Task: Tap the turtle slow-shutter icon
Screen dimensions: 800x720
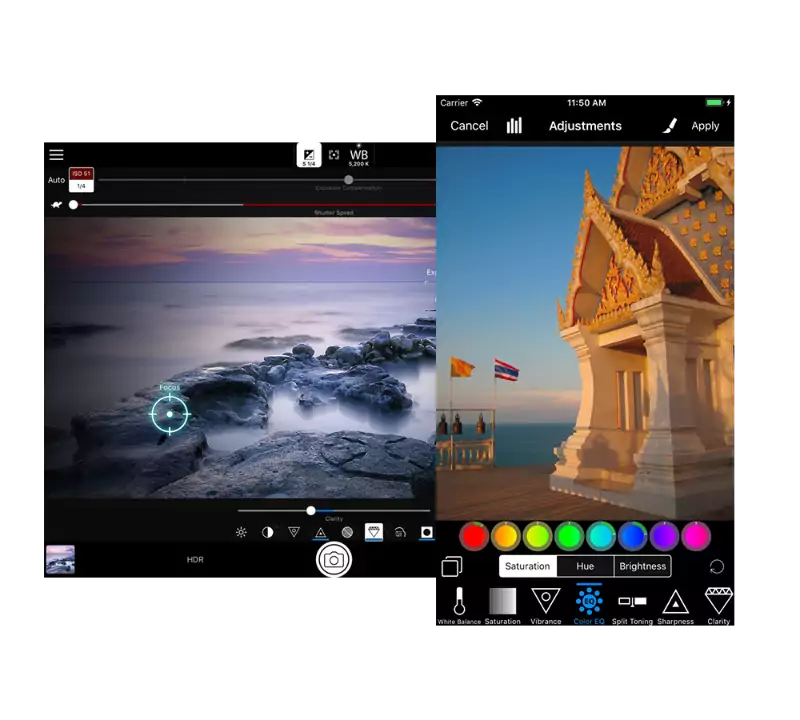Action: (57, 205)
